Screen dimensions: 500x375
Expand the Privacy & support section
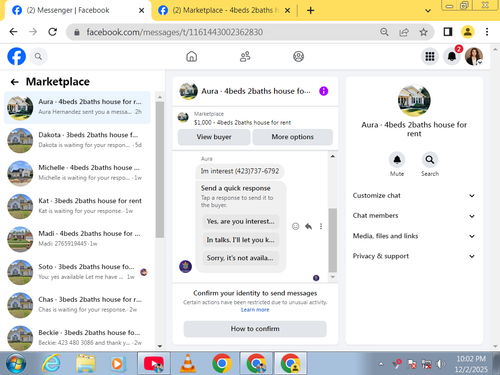click(x=413, y=256)
